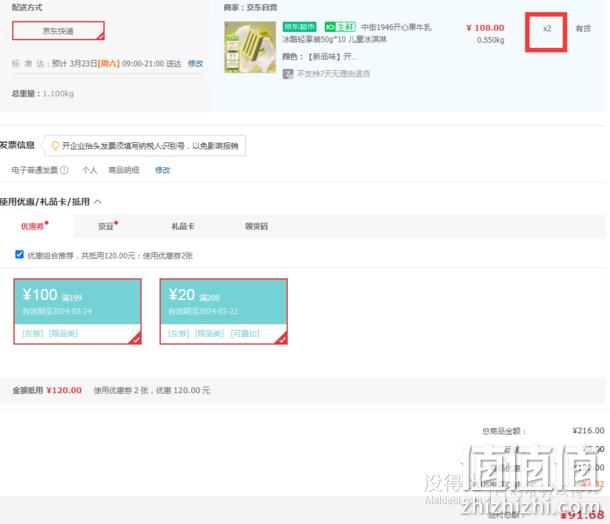Screen dimensions: 610x524
Task: Click the no-7-day-return icon
Action: [288, 74]
